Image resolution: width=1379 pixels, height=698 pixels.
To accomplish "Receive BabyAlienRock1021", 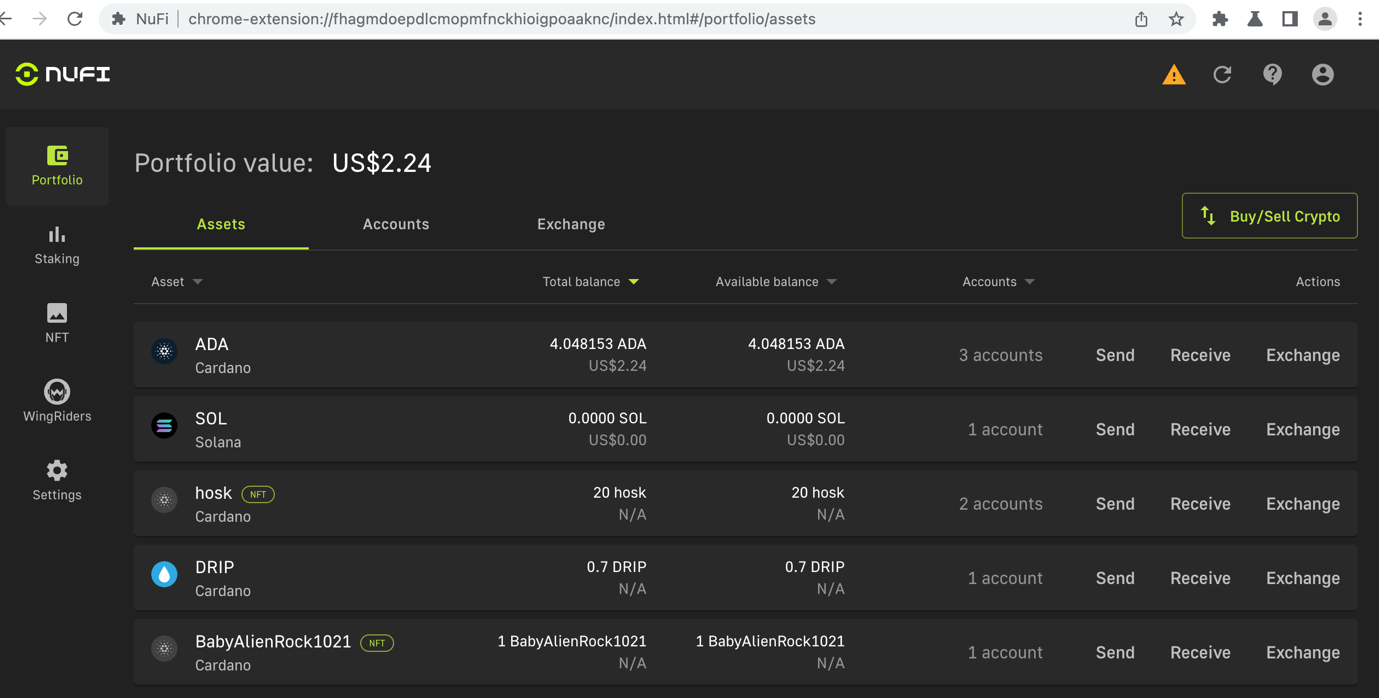I will tap(1200, 652).
